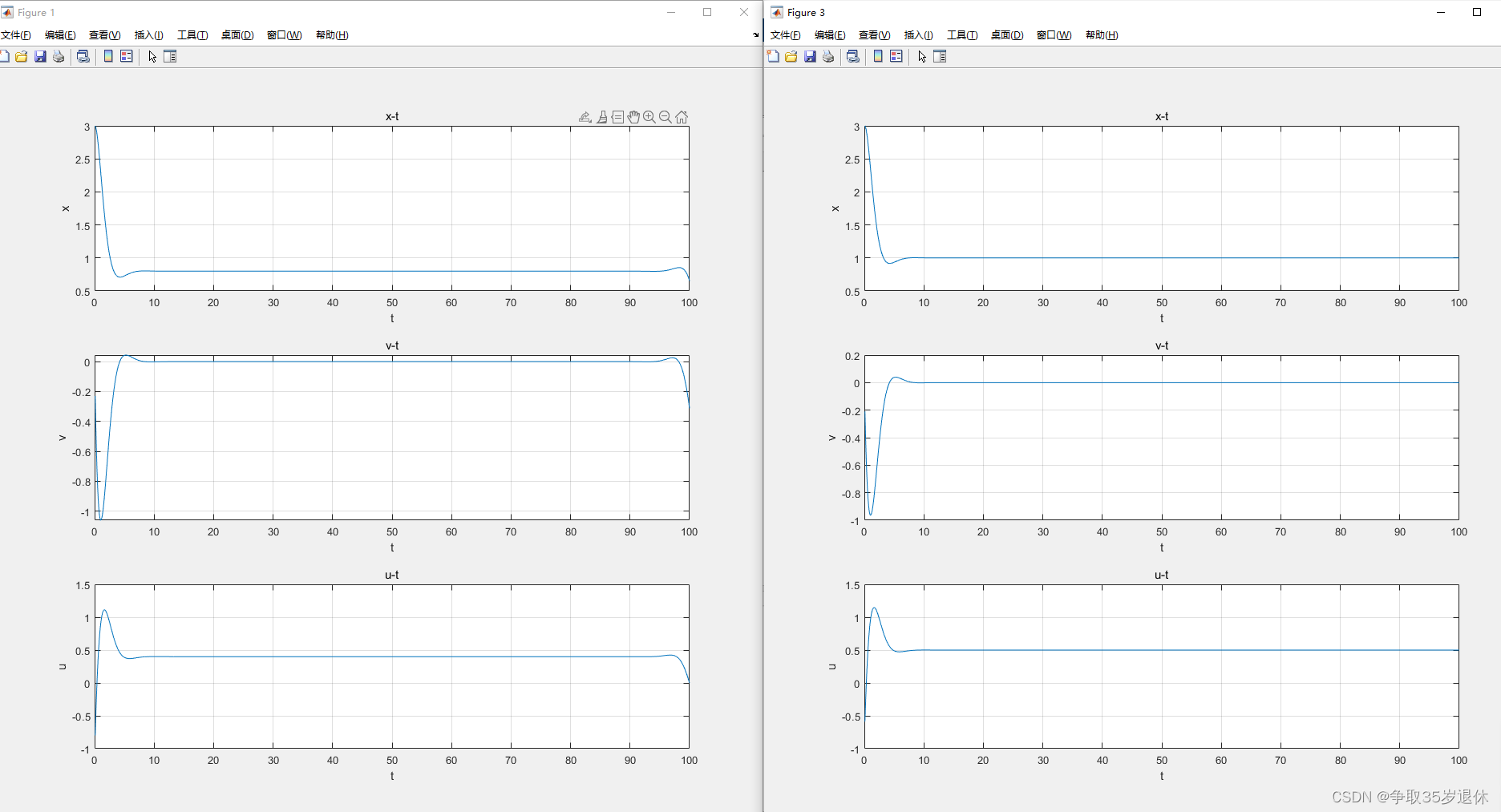This screenshot has width=1501, height=812.
Task: Click export axes icon above x-t plot
Action: coord(585,117)
